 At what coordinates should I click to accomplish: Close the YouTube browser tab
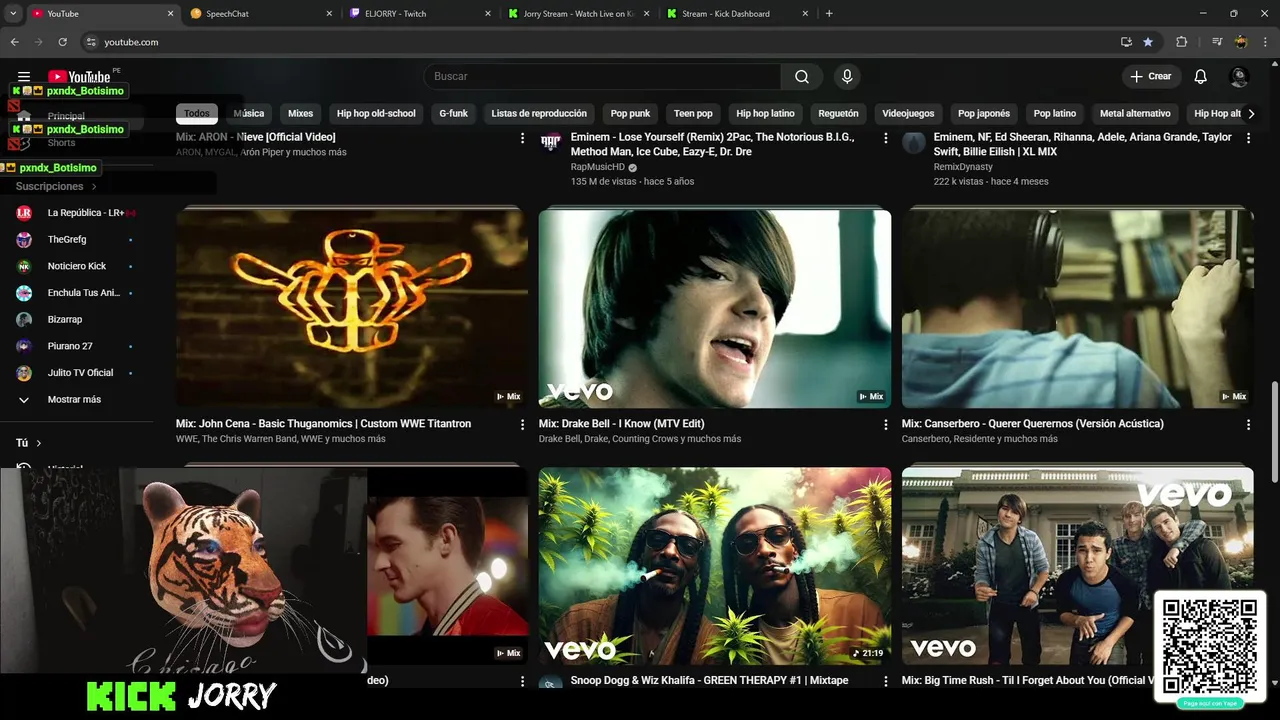click(170, 14)
